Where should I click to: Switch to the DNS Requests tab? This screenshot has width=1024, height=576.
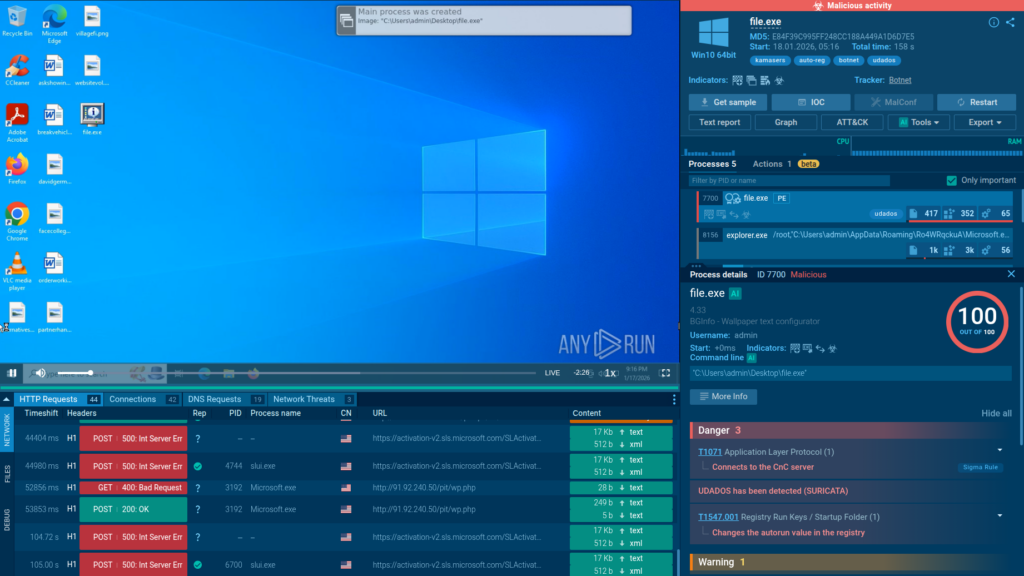[214, 399]
